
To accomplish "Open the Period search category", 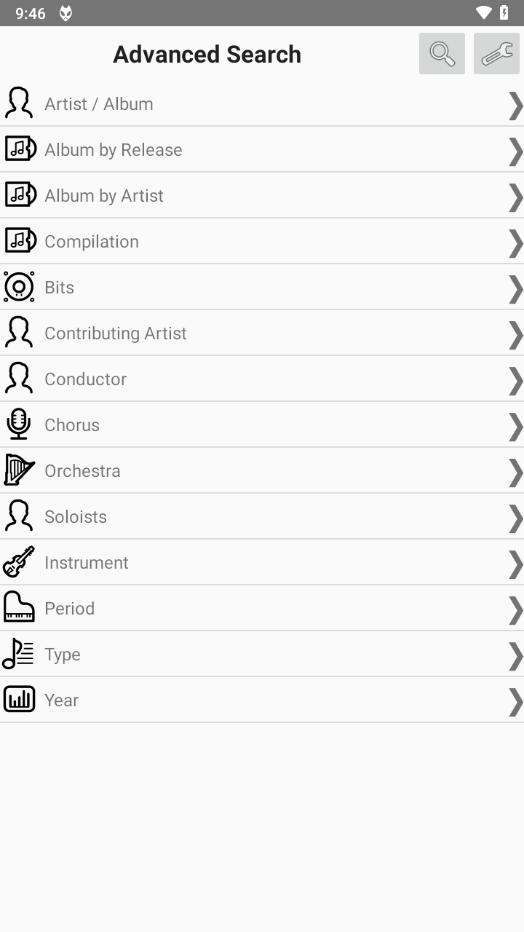I will click(x=262, y=608).
